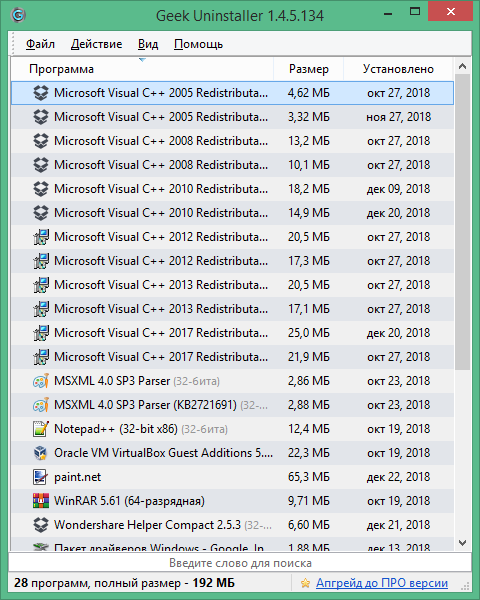The width and height of the screenshot is (480, 600).
Task: Click the '12,4 МБ' size cell
Action: [309, 429]
